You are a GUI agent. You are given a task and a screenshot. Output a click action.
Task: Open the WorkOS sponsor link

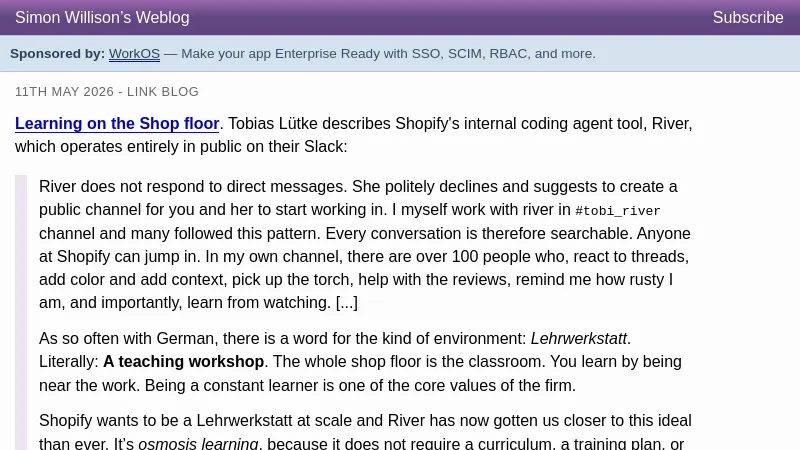[134, 54]
